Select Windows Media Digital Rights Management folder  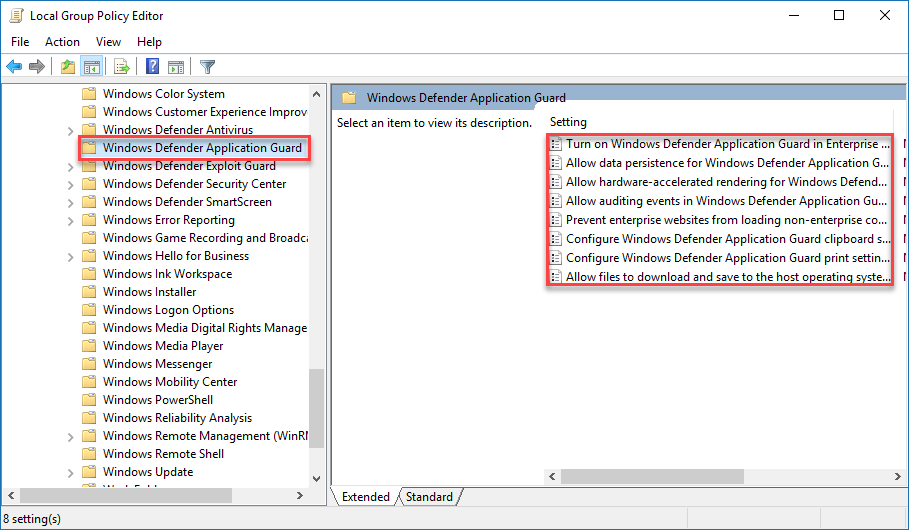click(x=205, y=328)
